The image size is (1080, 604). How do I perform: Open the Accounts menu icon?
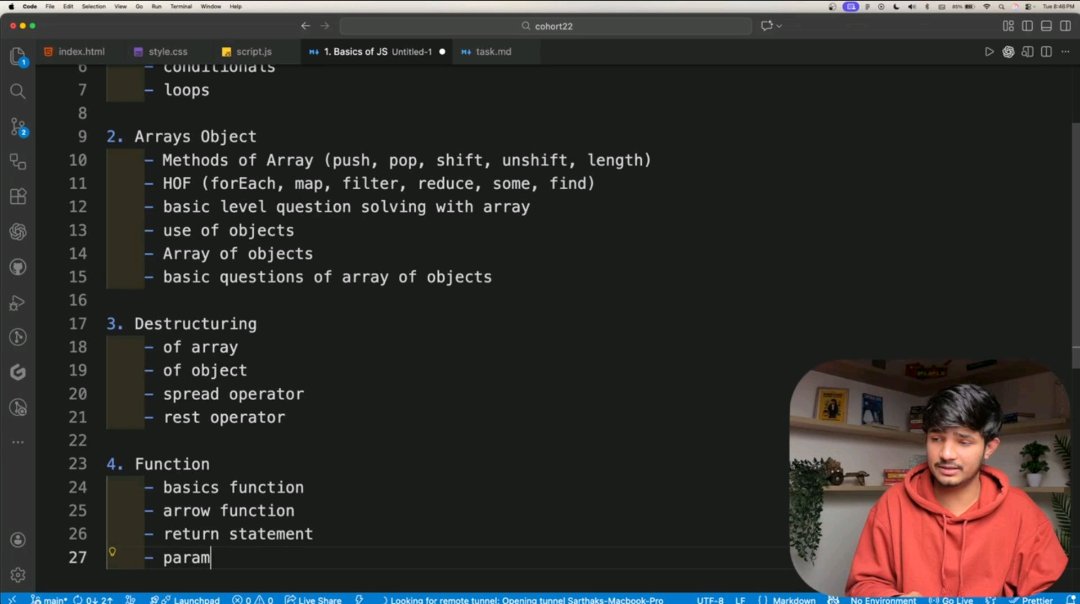(18, 540)
